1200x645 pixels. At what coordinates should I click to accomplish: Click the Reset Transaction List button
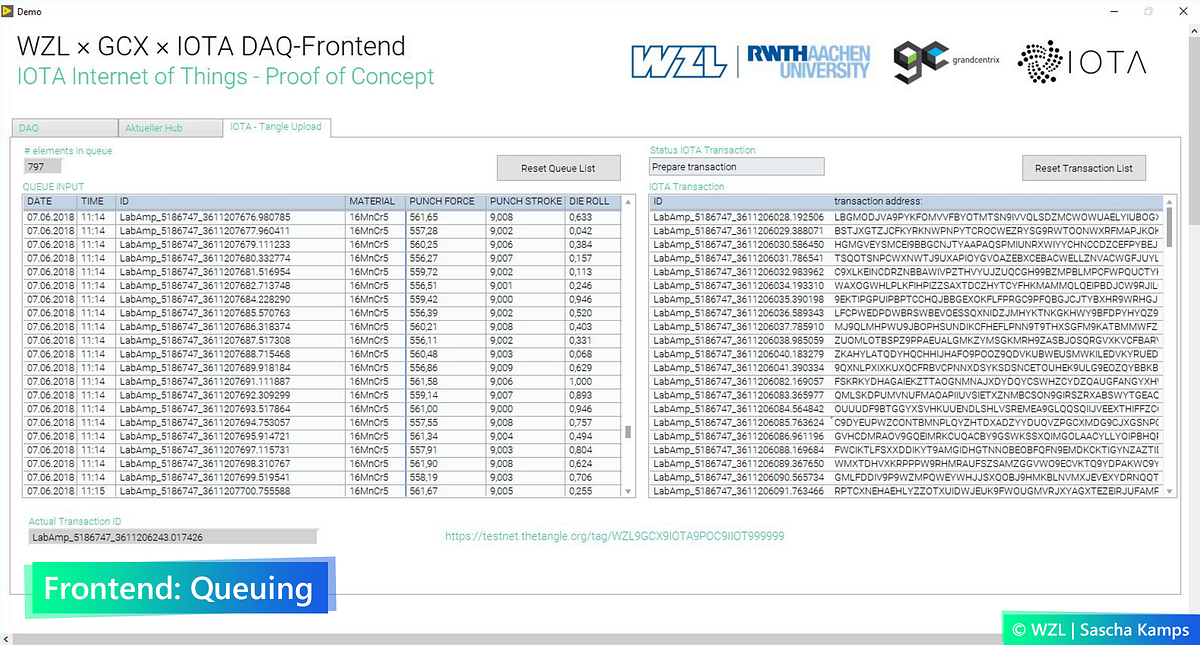1084,168
